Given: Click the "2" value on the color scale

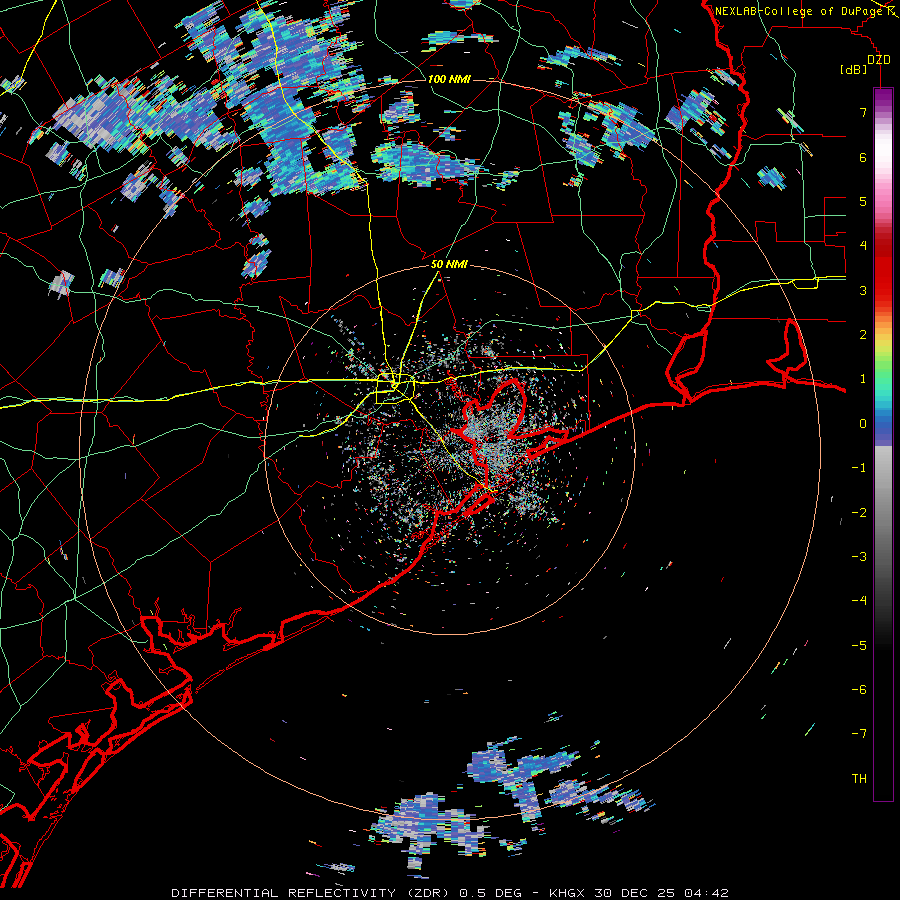Looking at the screenshot, I should (x=862, y=335).
